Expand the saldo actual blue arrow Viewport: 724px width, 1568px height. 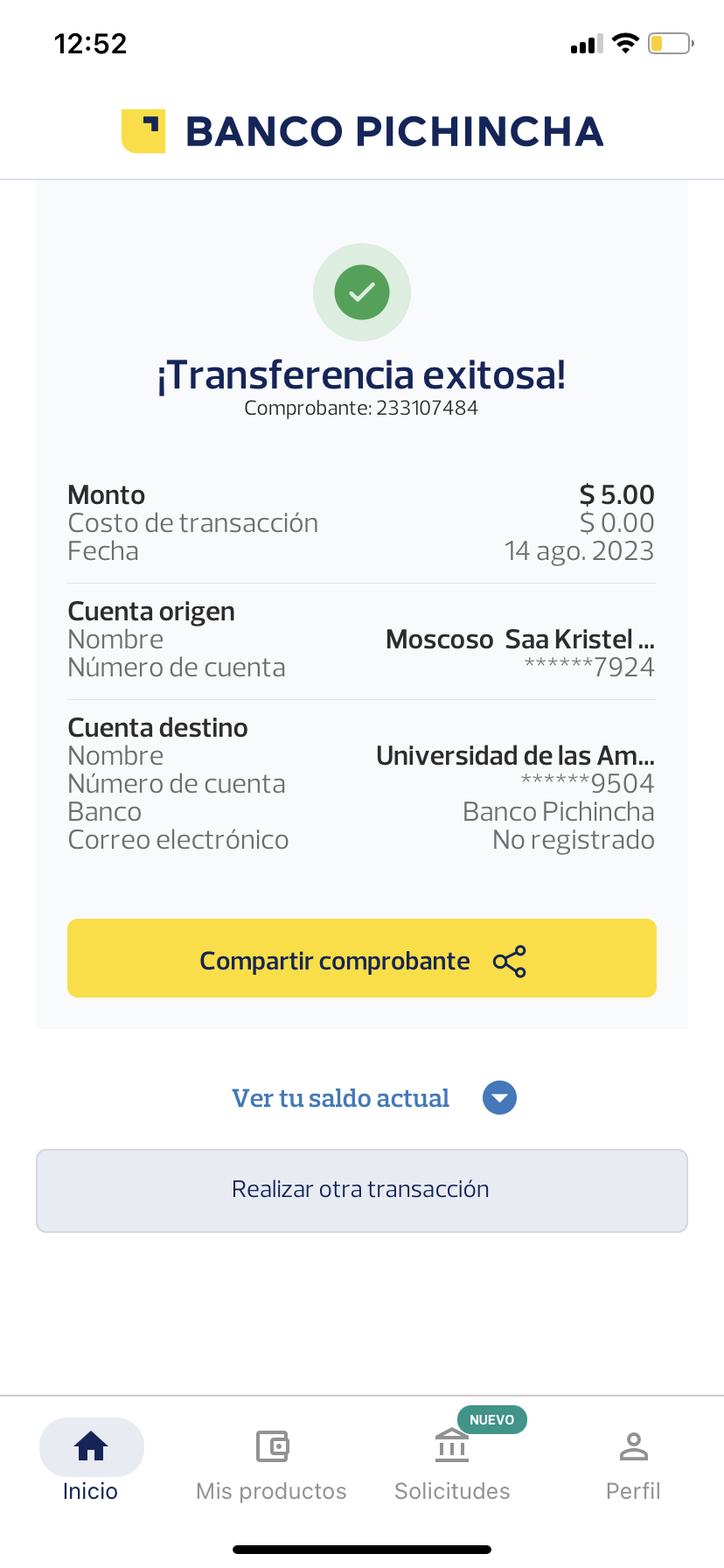[500, 1098]
